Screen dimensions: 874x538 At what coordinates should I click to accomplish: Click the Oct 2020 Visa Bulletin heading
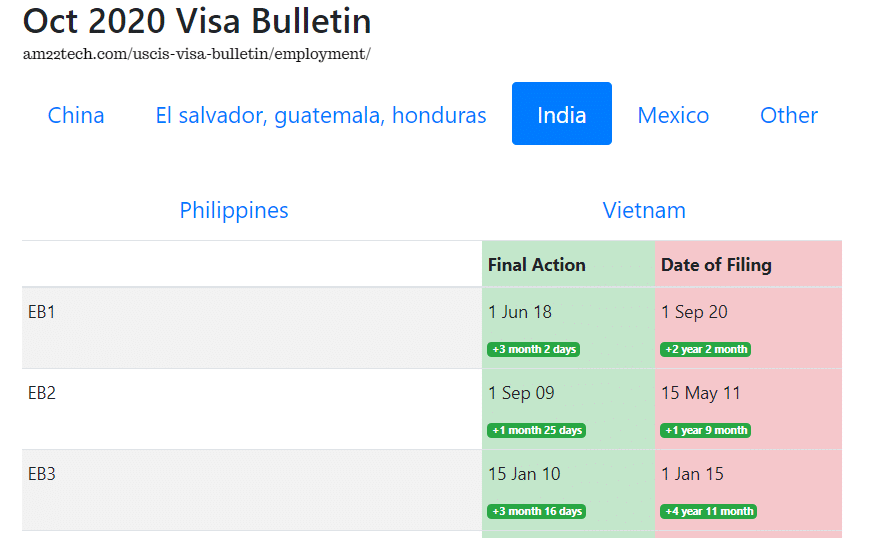pos(197,21)
